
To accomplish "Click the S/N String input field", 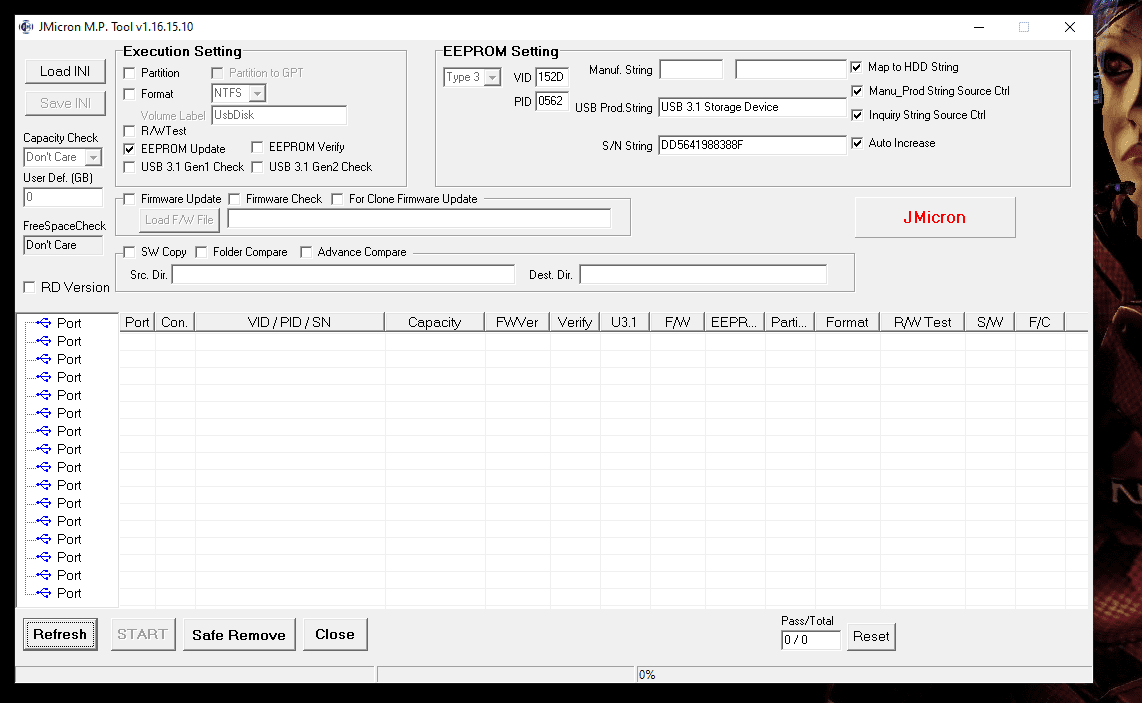I will [x=752, y=145].
